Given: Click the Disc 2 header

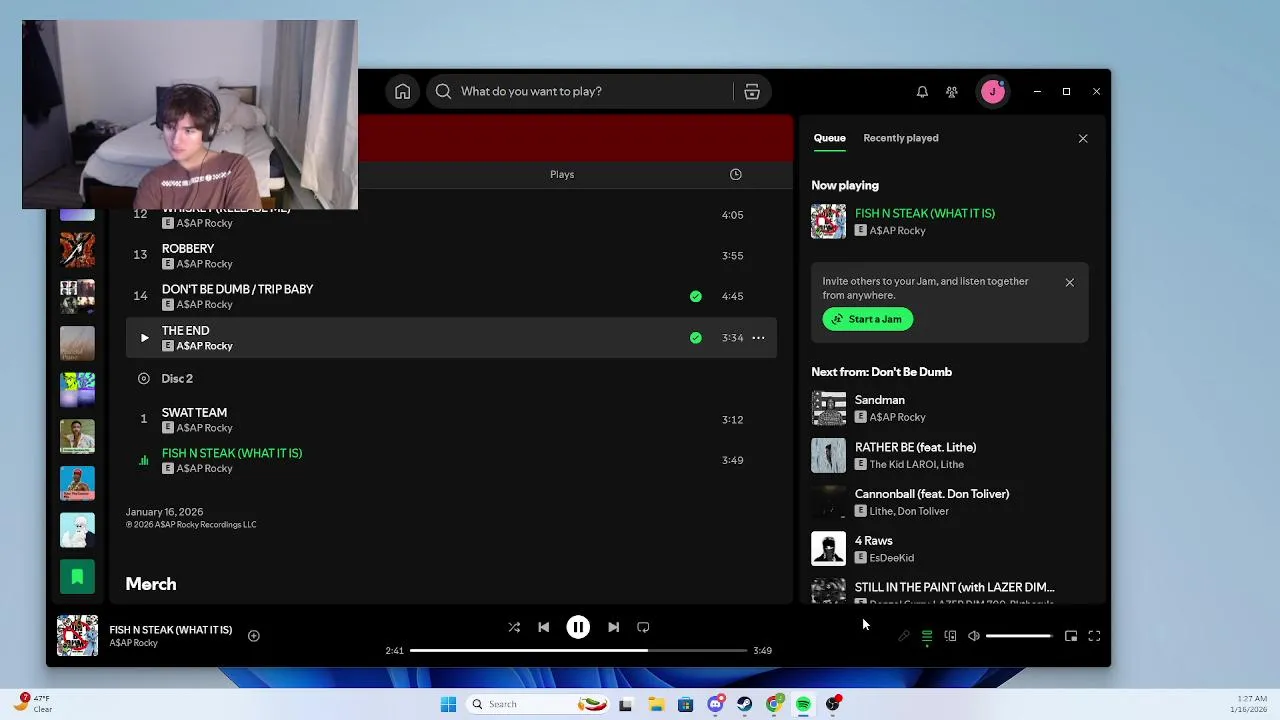Looking at the screenshot, I should (177, 378).
